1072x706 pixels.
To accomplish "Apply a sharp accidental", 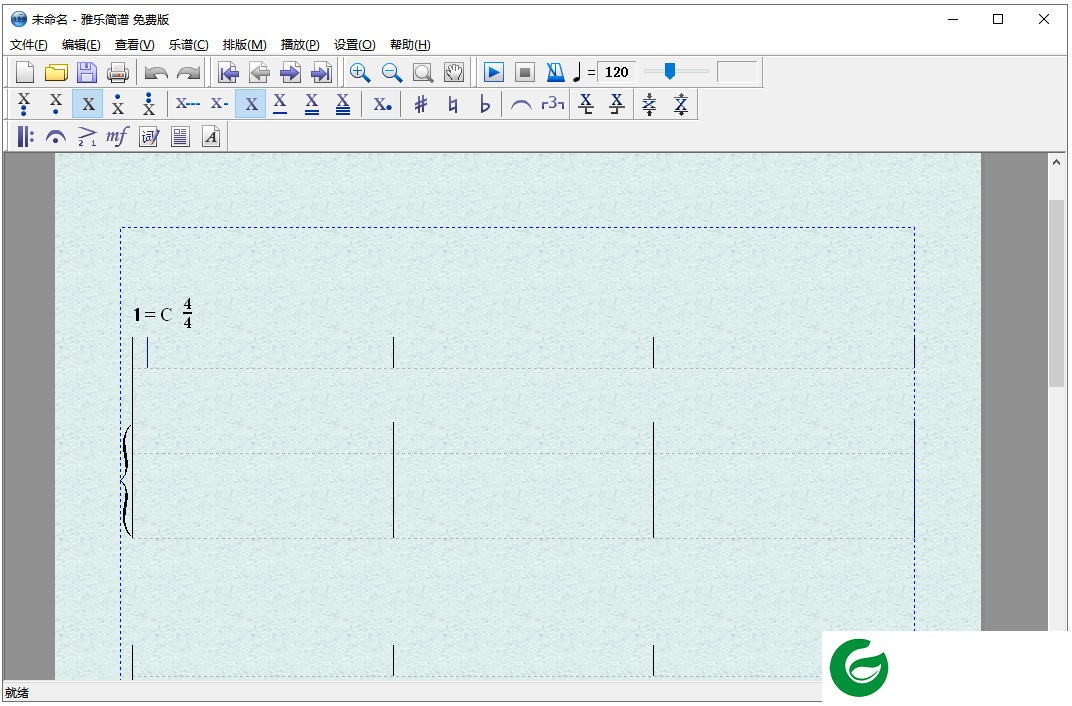I will (421, 104).
